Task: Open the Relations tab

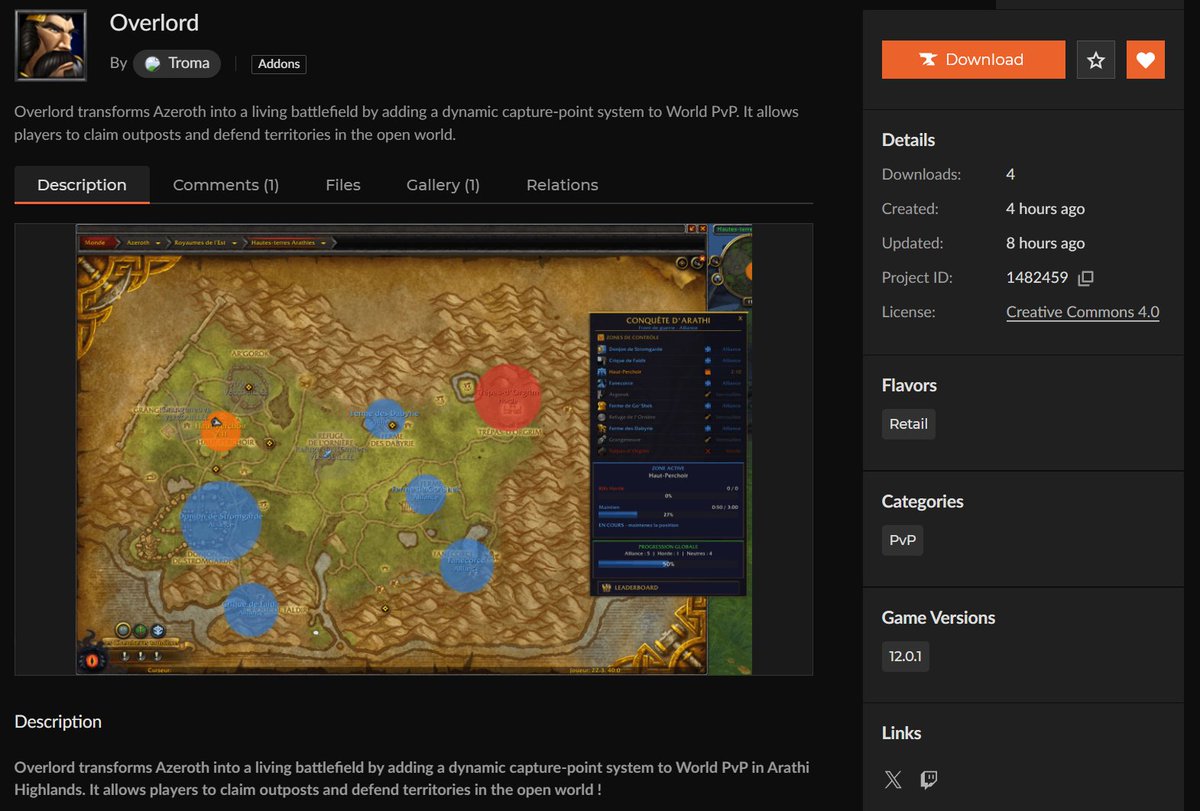Action: [x=562, y=185]
